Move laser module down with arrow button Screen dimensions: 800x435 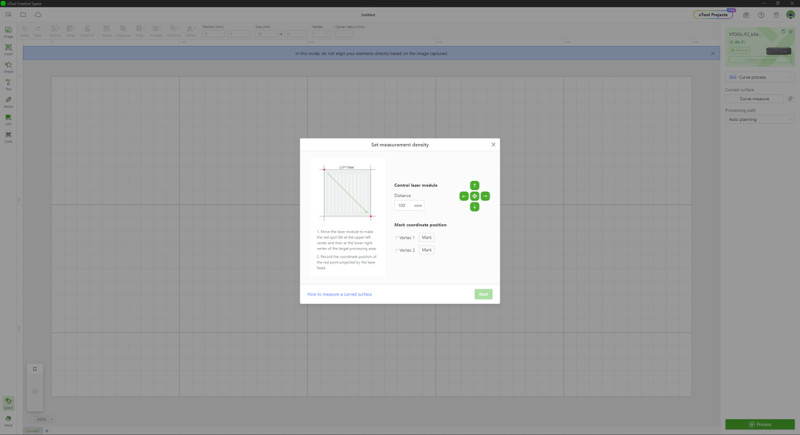(474, 207)
